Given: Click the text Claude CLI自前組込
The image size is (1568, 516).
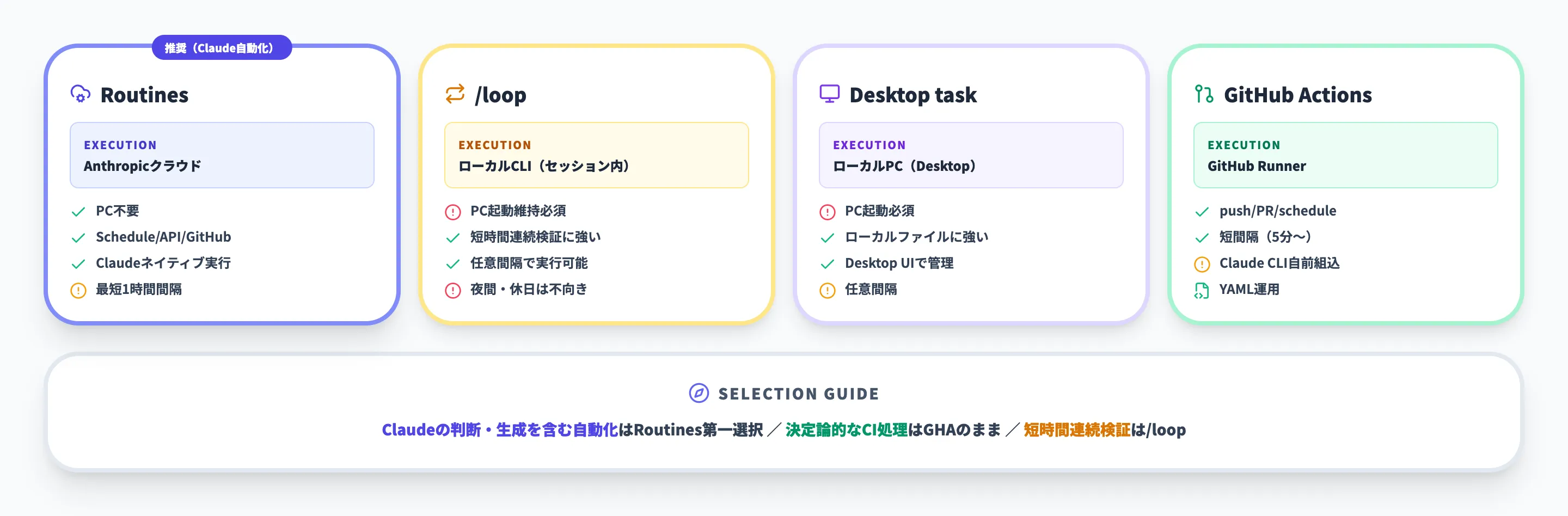Looking at the screenshot, I should tap(1279, 263).
